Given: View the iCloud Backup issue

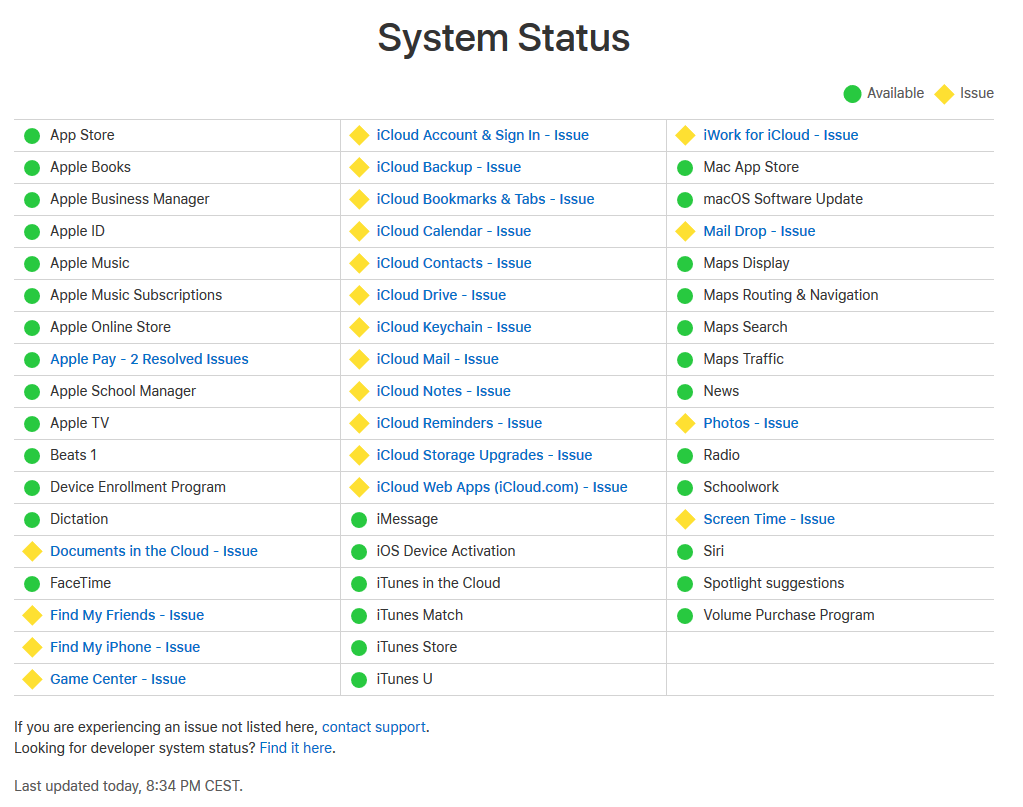Looking at the screenshot, I should tap(449, 167).
